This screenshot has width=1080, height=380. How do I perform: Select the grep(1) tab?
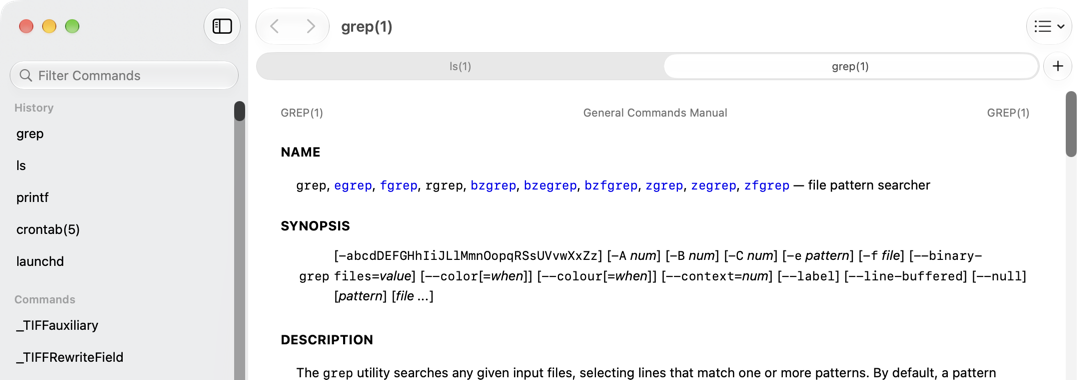click(x=850, y=66)
